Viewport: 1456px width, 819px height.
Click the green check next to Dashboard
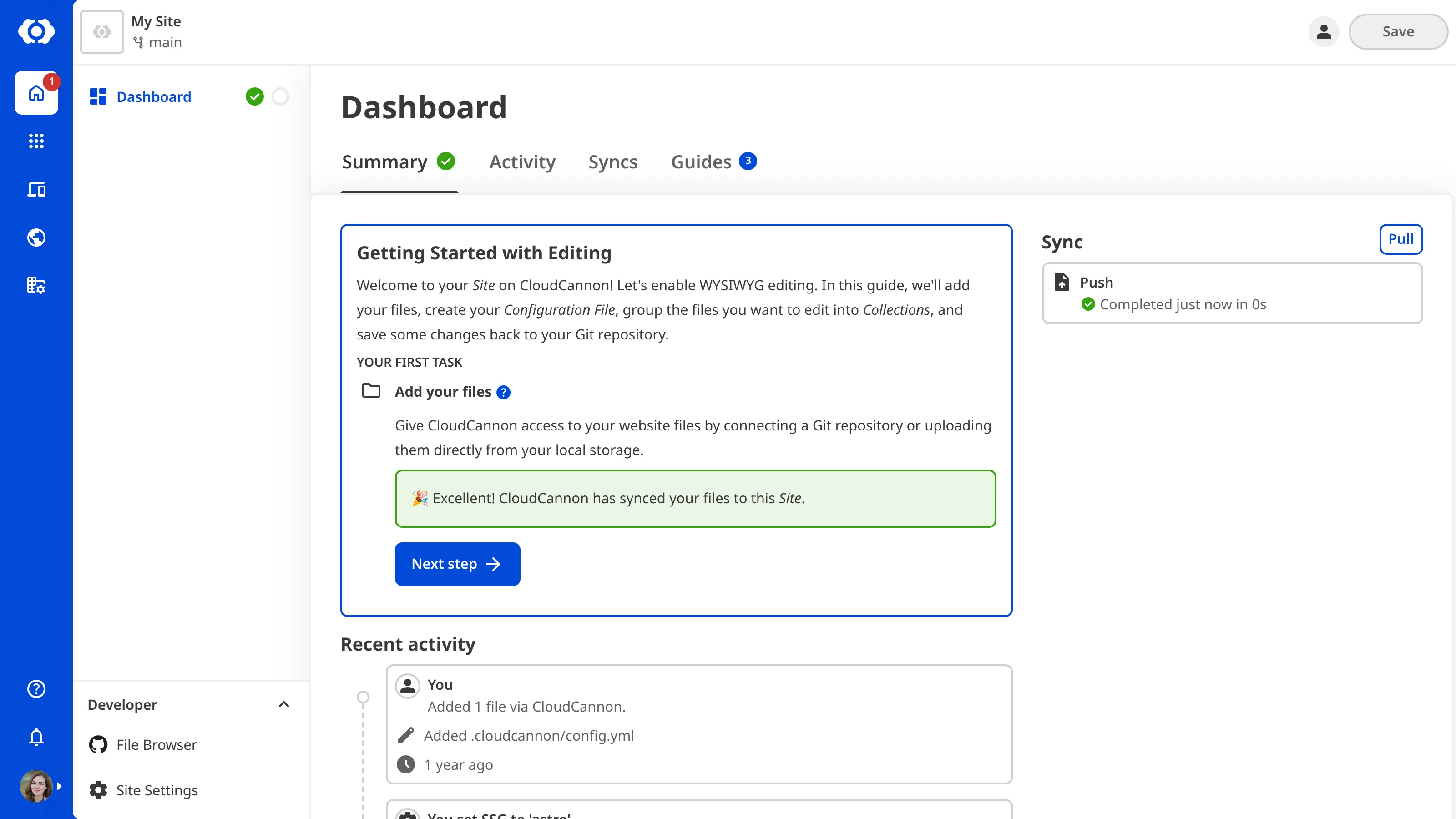click(255, 96)
